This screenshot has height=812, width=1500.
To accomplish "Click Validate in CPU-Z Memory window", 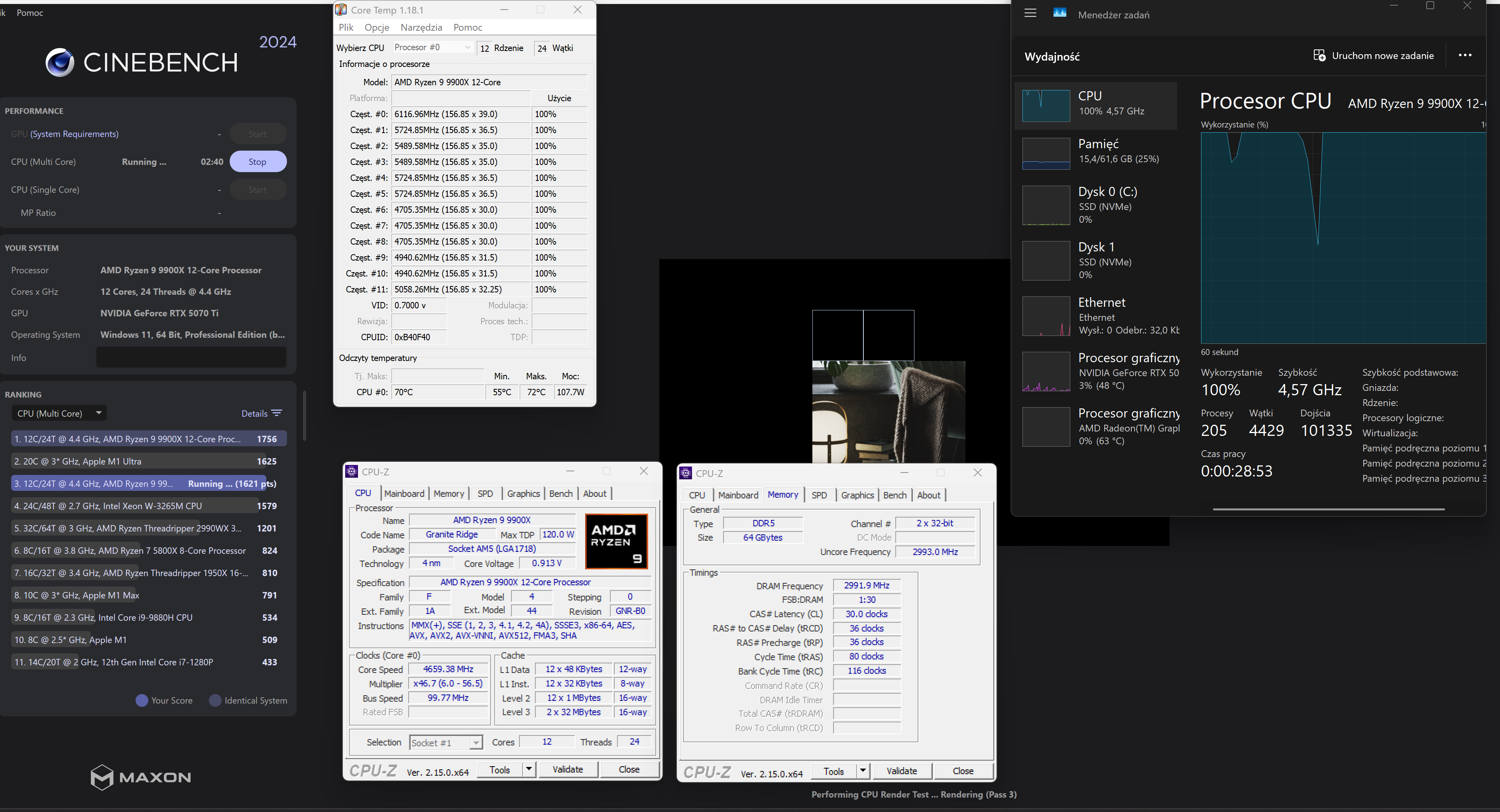I will (902, 771).
